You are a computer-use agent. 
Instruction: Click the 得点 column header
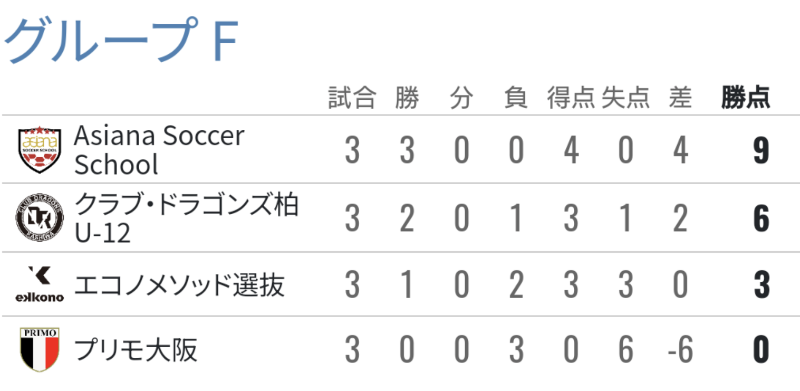(571, 97)
